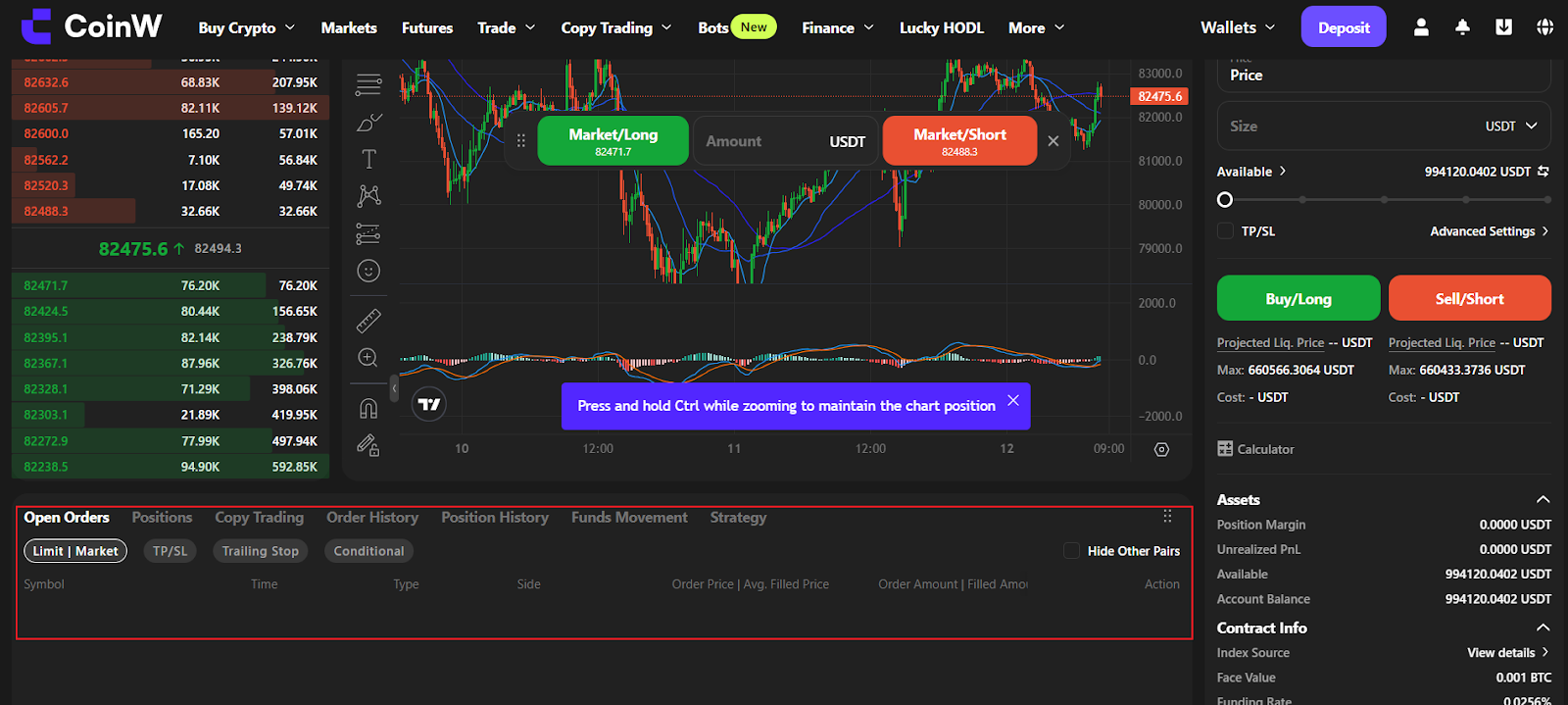
Task: Switch to the Strategy tab
Action: 738,517
